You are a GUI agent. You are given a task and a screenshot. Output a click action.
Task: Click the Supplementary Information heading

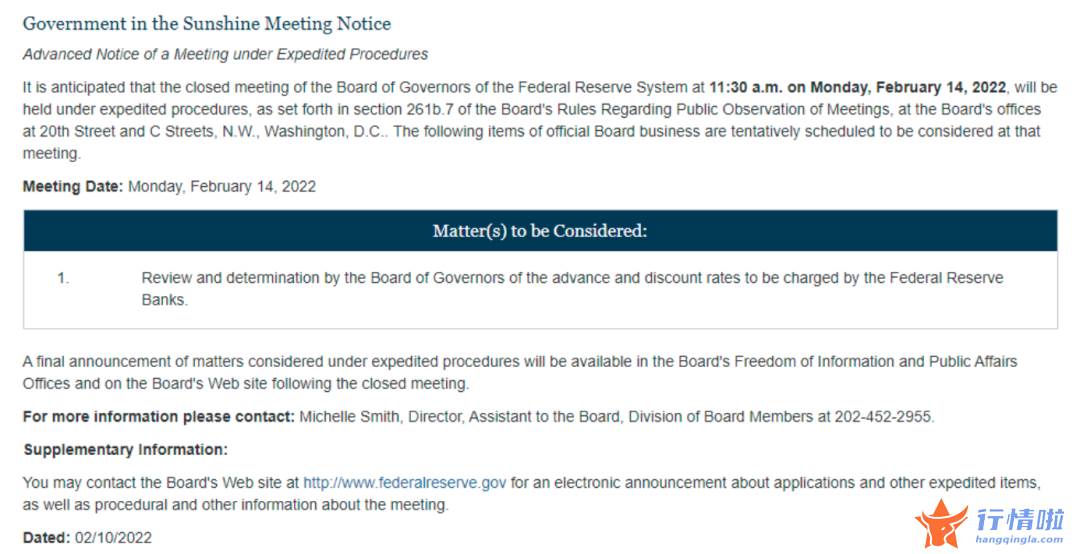125,450
